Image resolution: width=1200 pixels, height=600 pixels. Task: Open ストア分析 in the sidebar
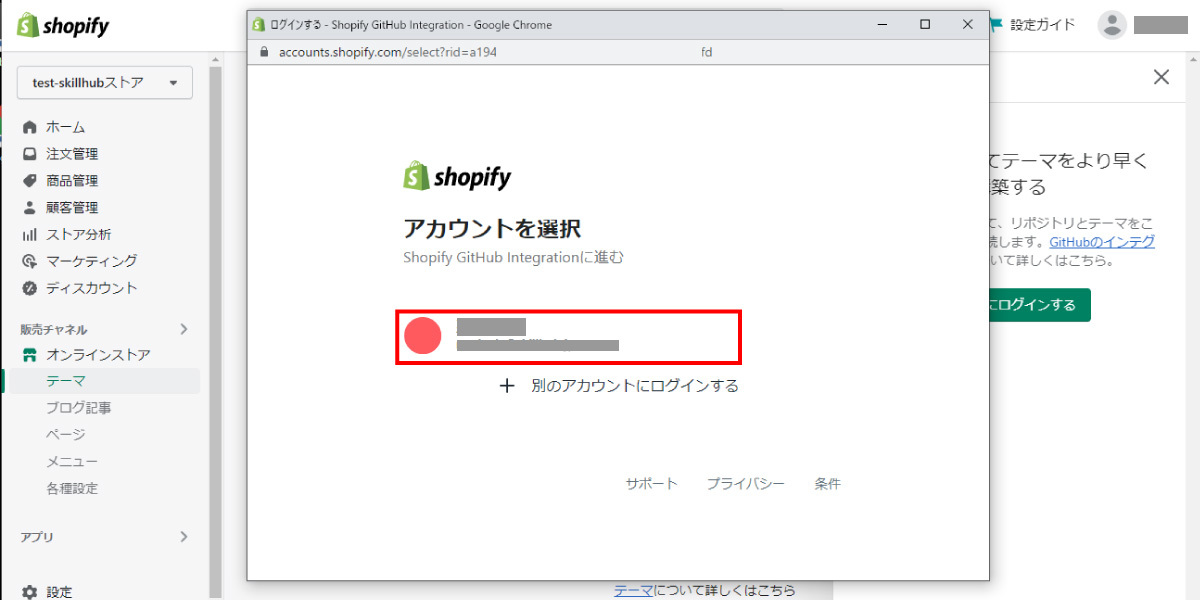pyautogui.click(x=78, y=235)
